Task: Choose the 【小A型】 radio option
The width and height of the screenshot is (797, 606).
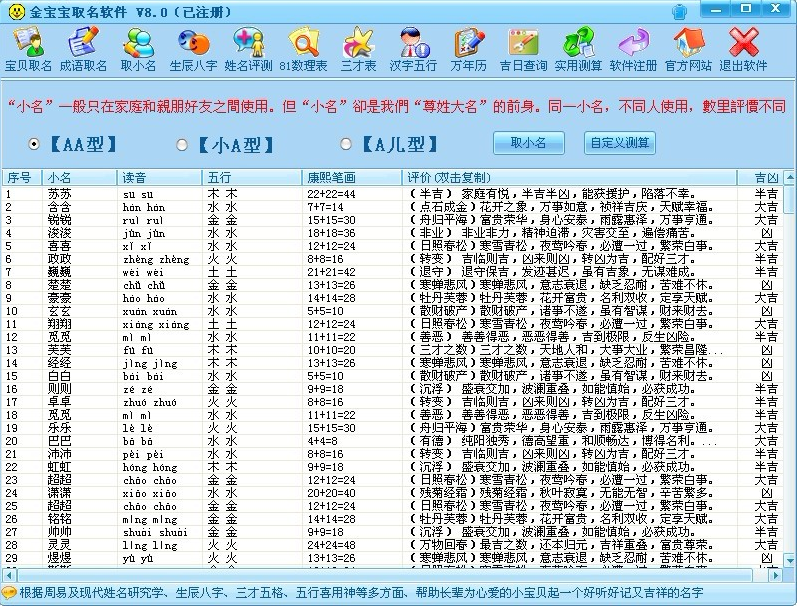Action: 182,144
